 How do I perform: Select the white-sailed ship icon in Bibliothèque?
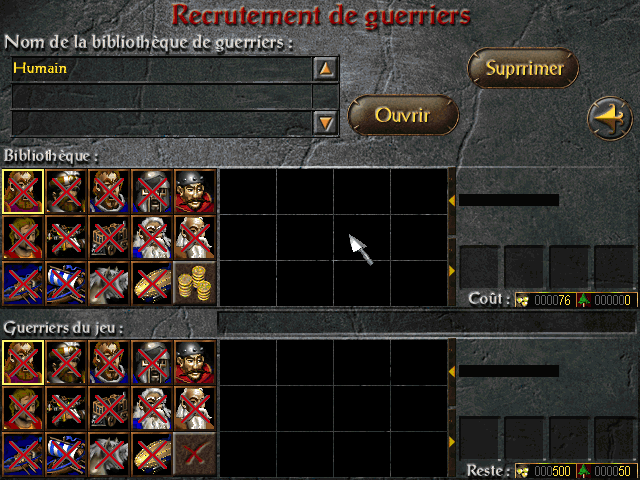coord(66,284)
